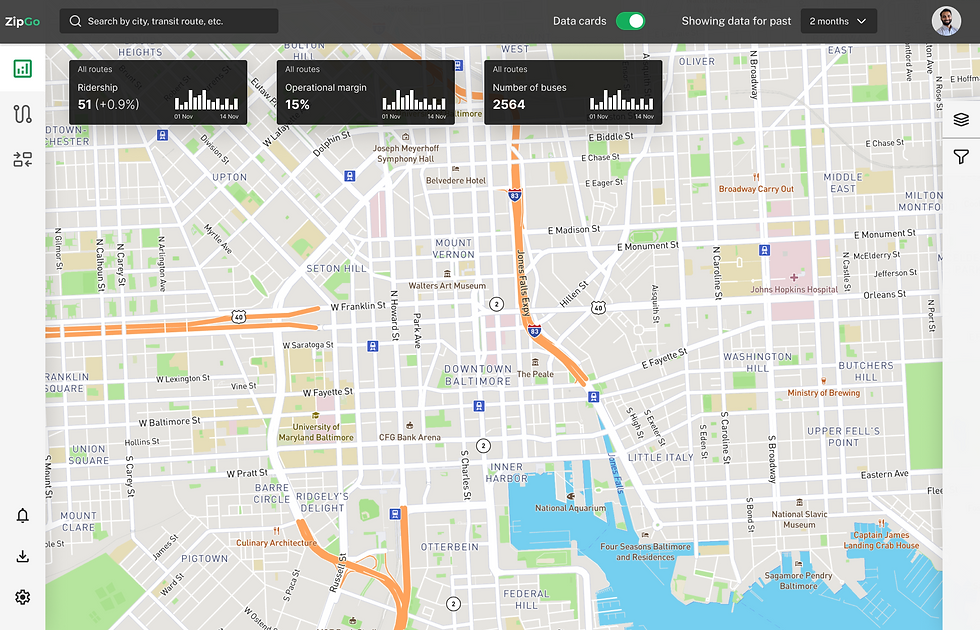
Task: Open notifications bell icon
Action: (22, 516)
